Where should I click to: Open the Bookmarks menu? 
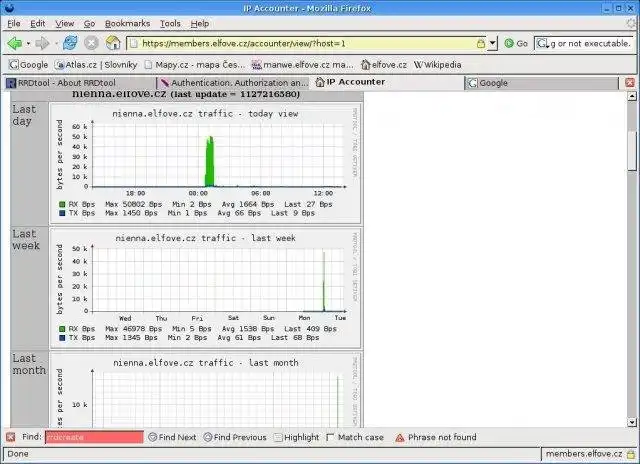click(127, 24)
